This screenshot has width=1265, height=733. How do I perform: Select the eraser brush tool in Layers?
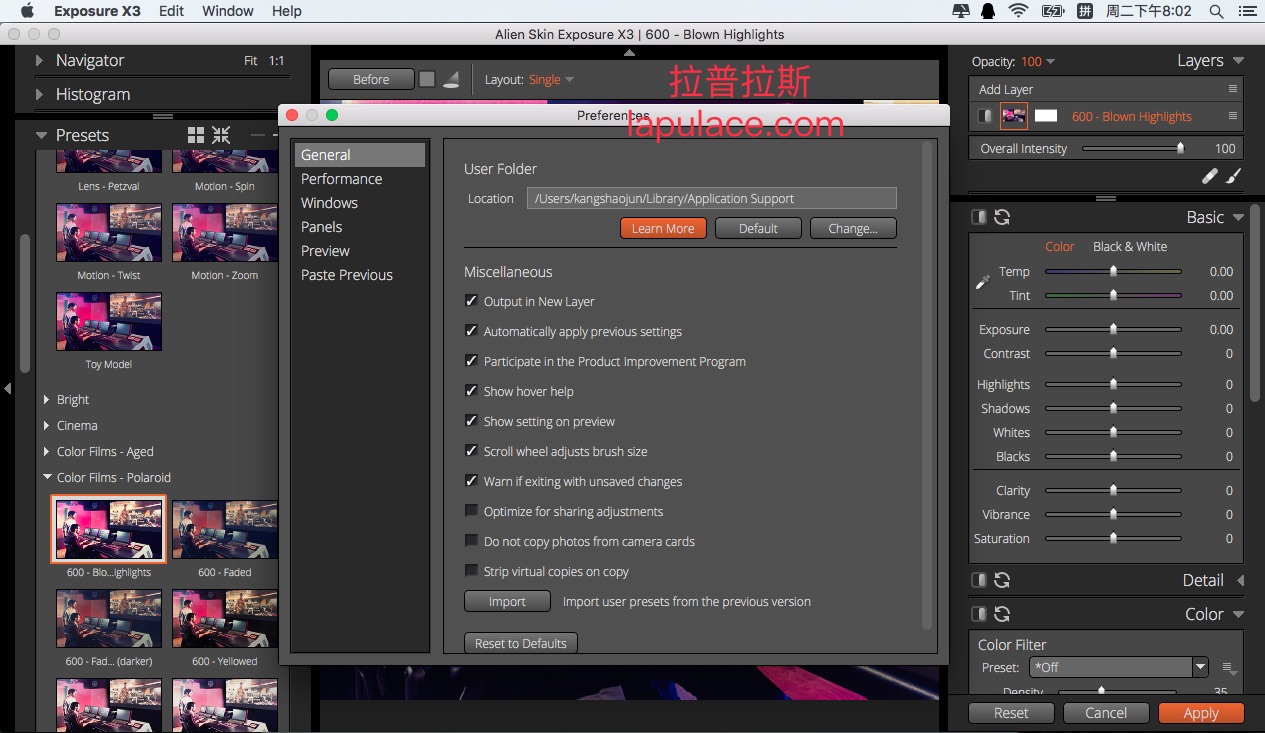[x=1209, y=176]
